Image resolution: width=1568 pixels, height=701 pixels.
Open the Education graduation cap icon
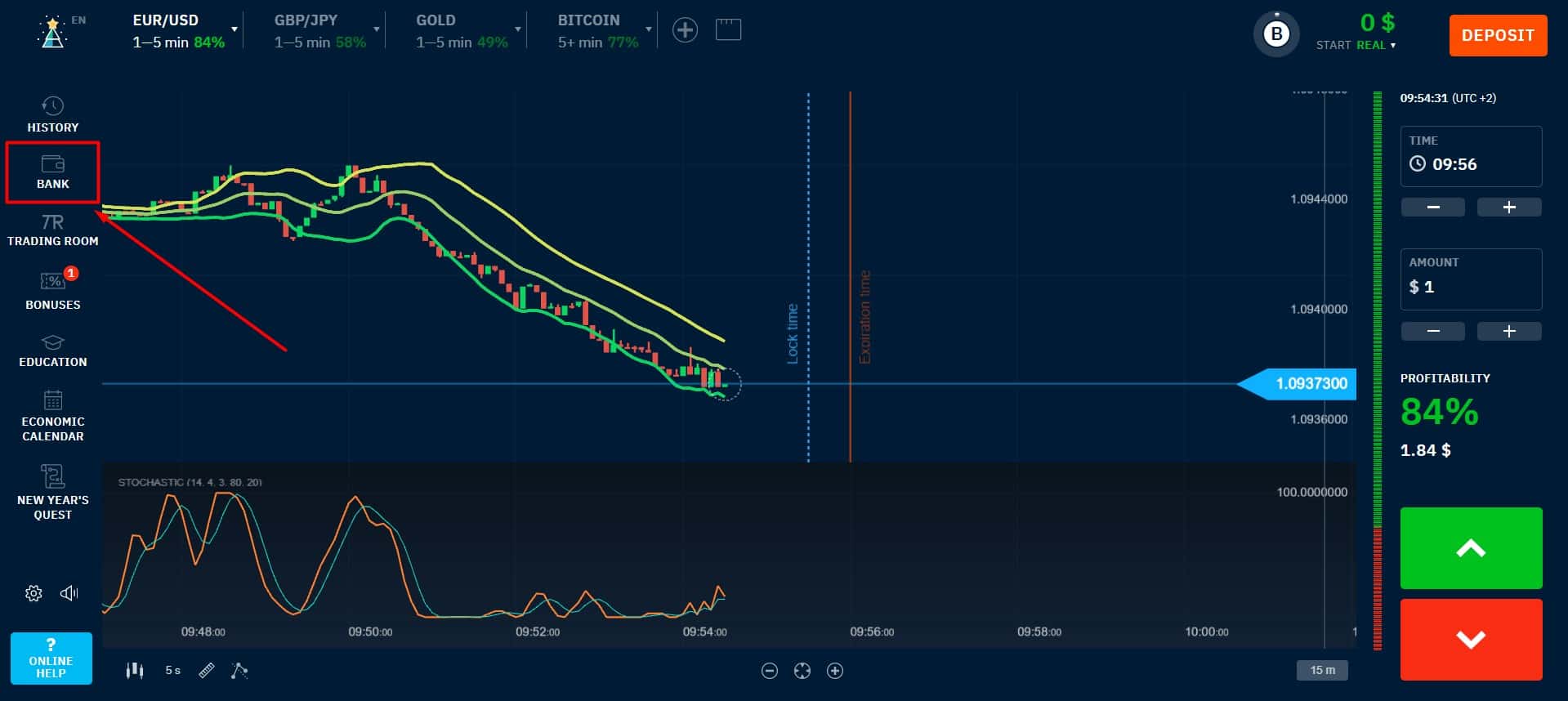[52, 342]
